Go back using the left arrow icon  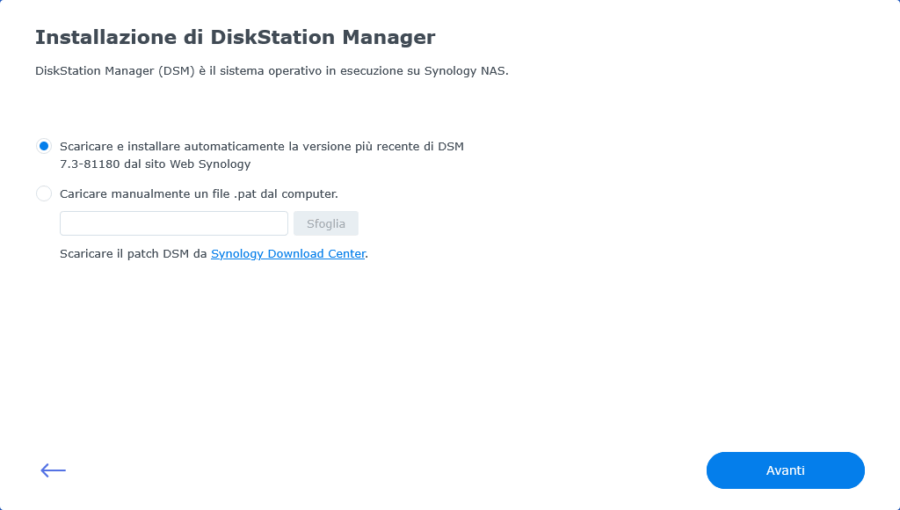pyautogui.click(x=53, y=470)
